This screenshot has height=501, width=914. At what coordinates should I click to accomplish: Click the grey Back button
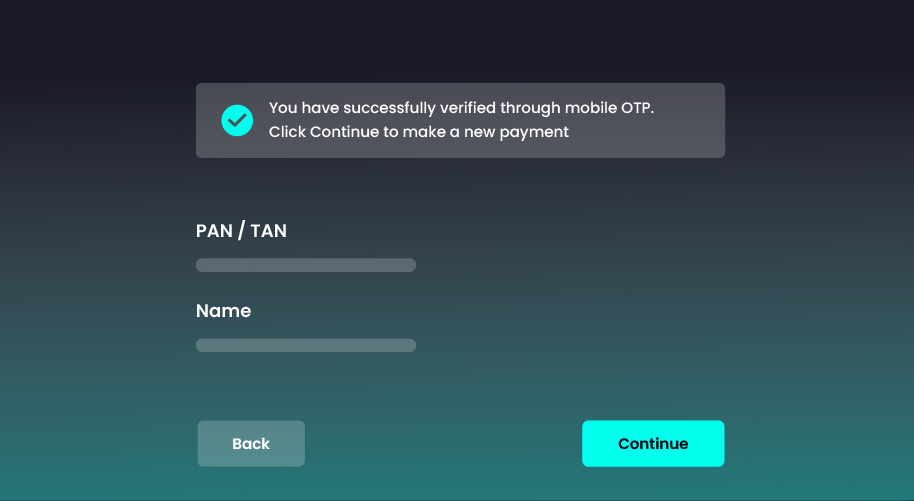[x=251, y=444]
